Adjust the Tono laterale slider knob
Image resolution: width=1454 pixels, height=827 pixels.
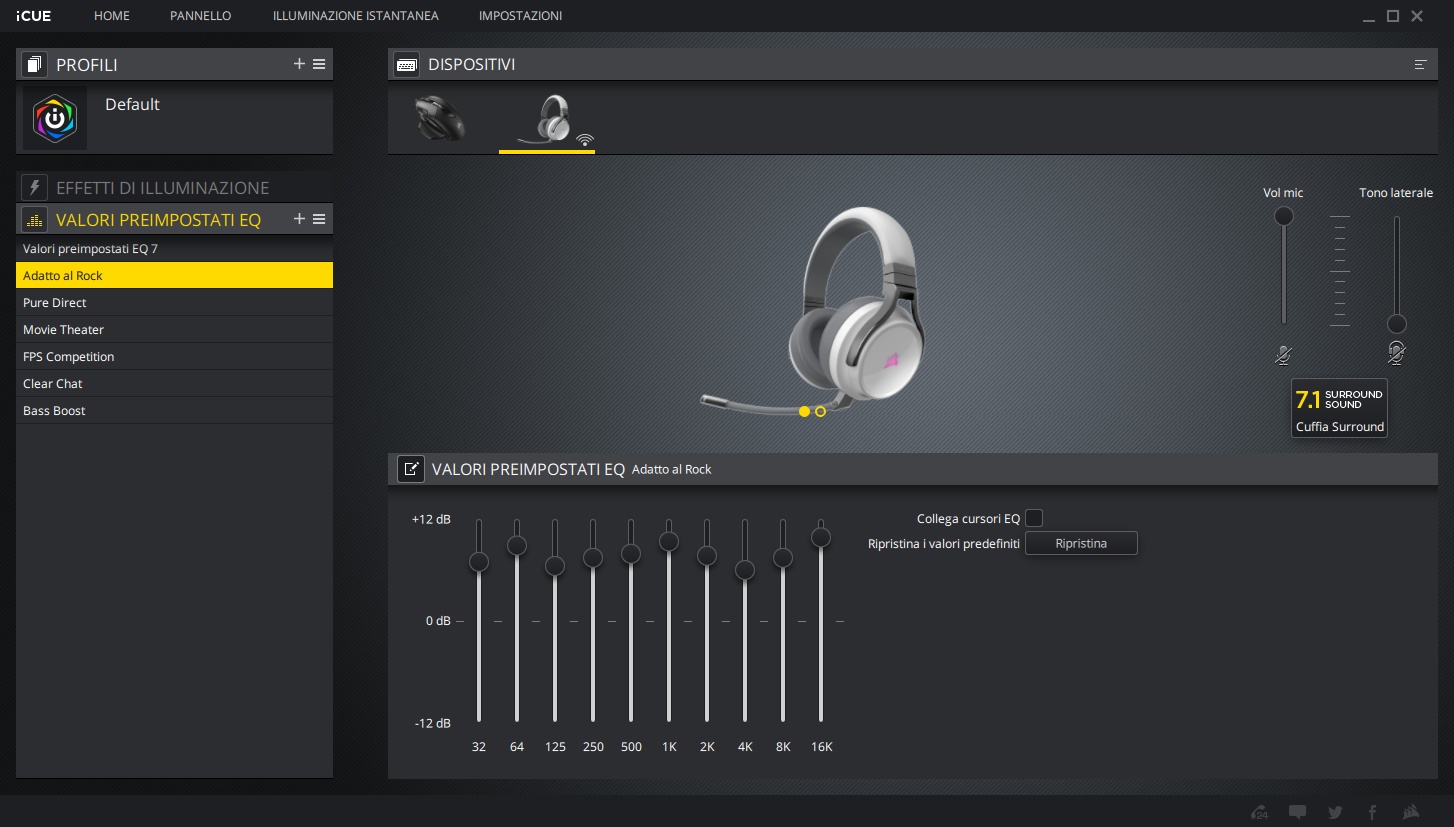coord(1397,324)
